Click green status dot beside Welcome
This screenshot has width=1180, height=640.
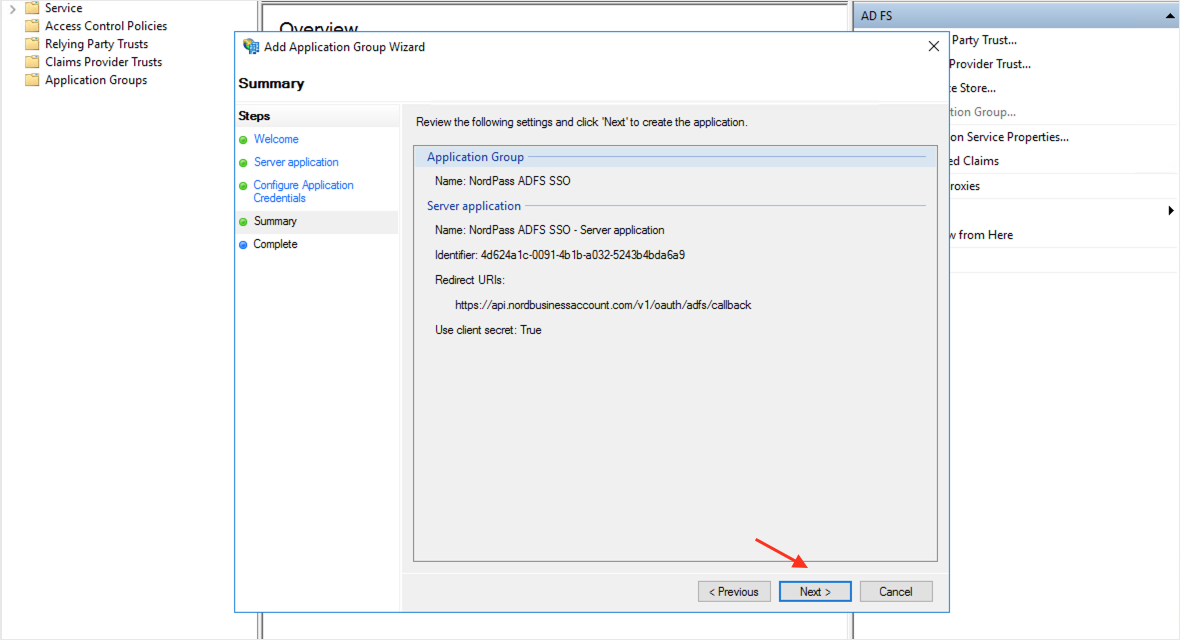243,140
